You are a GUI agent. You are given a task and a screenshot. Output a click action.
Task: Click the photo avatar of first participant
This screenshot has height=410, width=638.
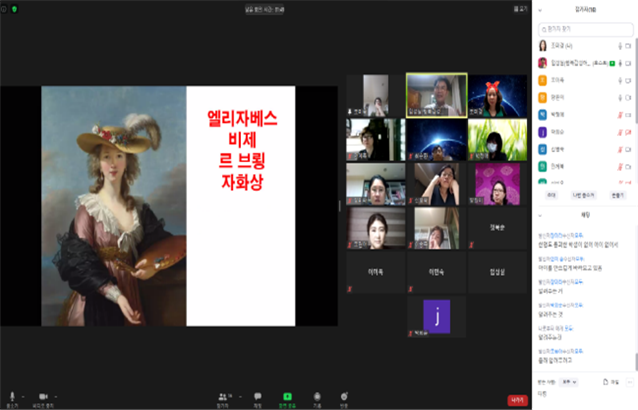(x=542, y=46)
